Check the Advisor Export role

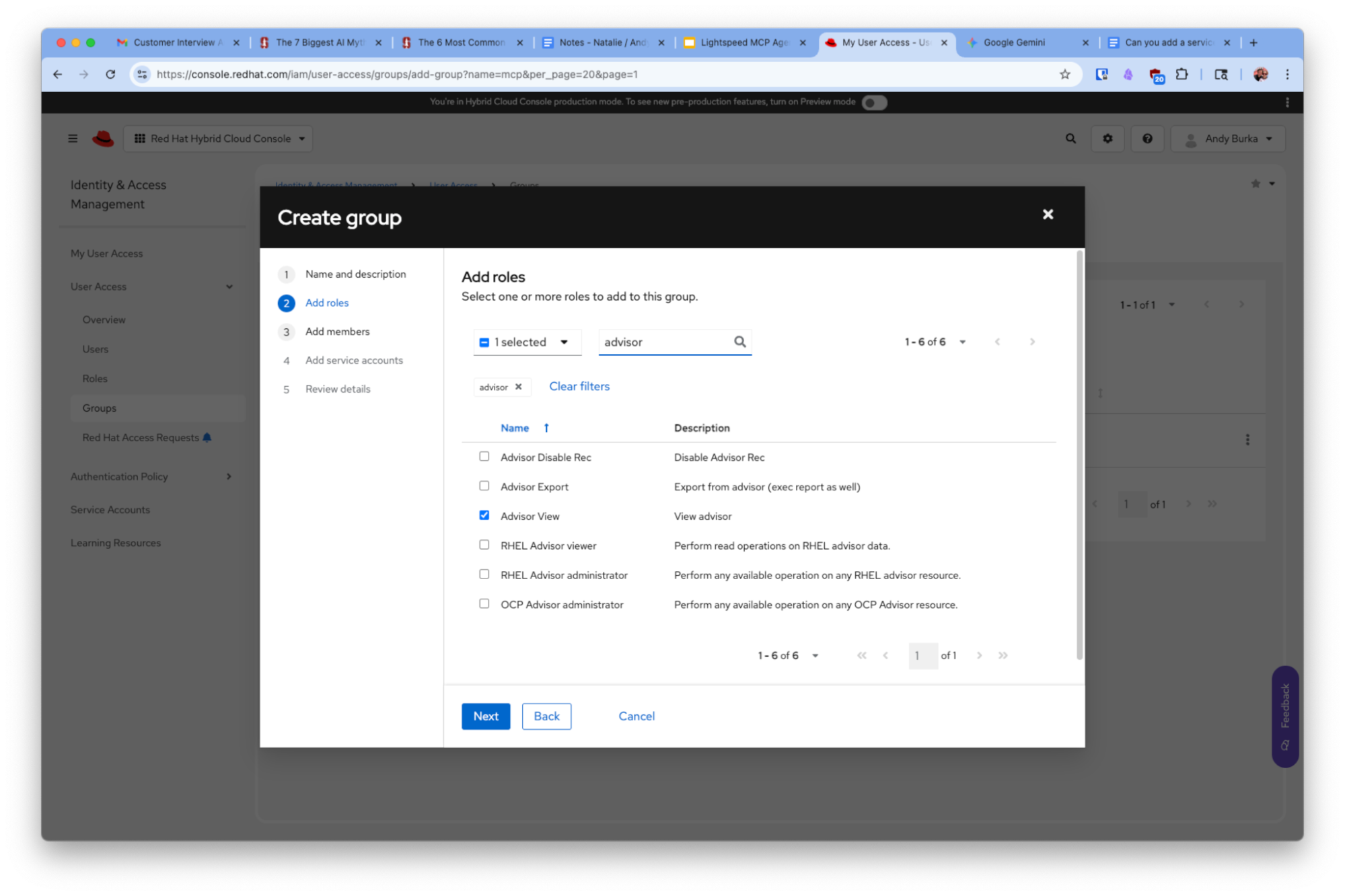pos(484,486)
